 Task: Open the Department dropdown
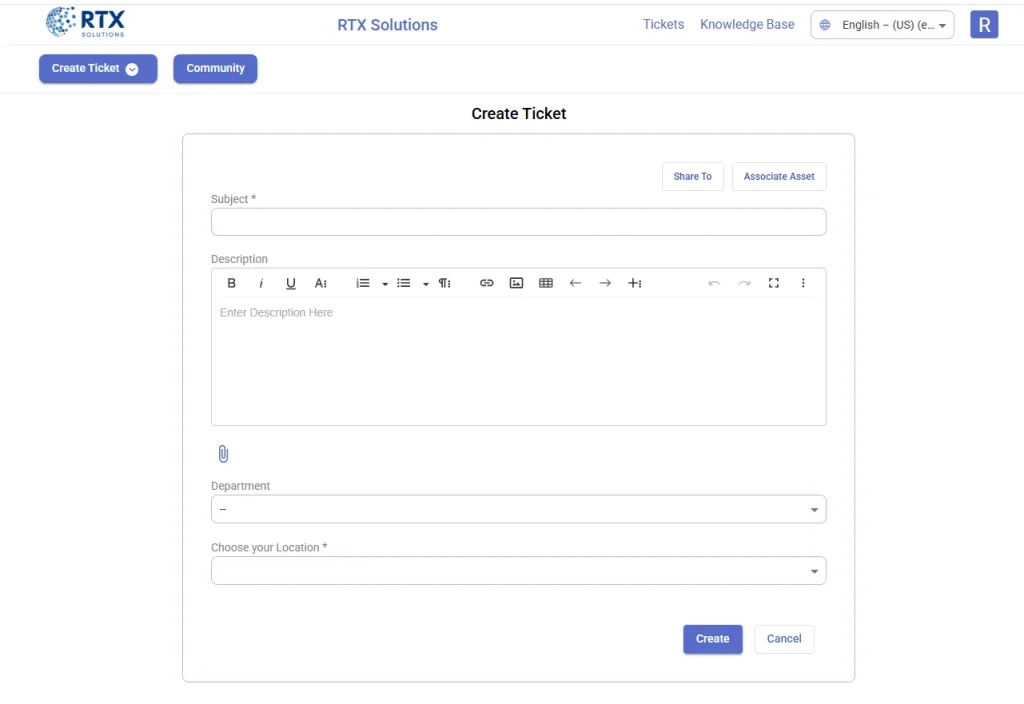click(518, 509)
